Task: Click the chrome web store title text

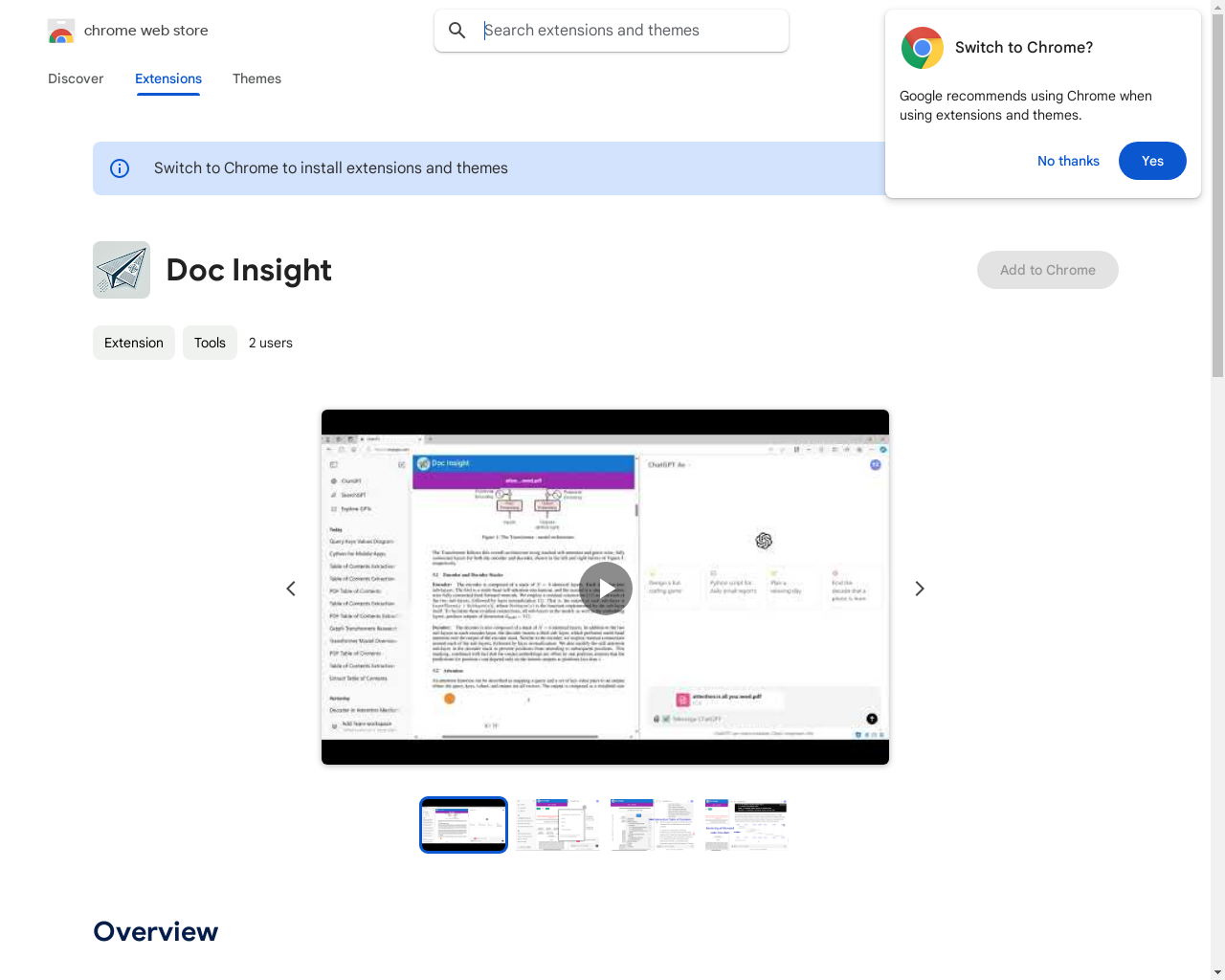Action: pos(146,31)
